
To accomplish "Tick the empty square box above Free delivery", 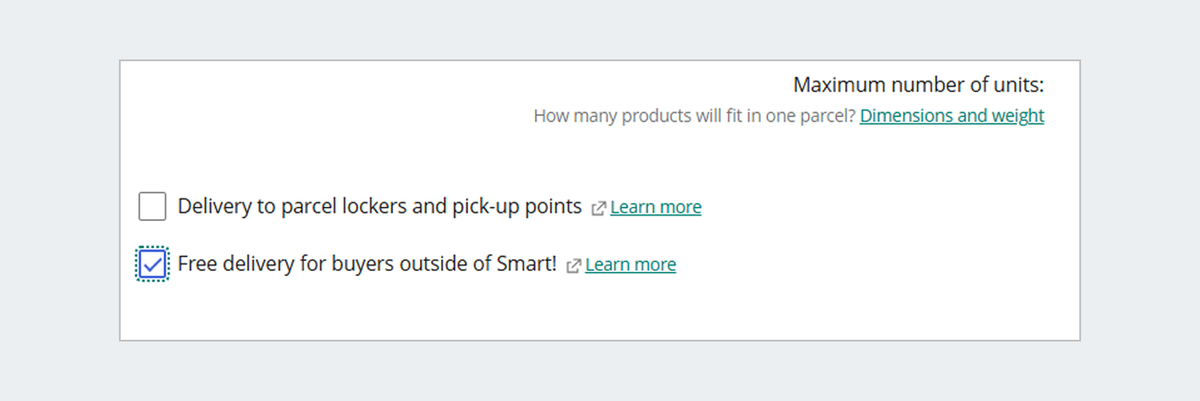I will point(152,207).
